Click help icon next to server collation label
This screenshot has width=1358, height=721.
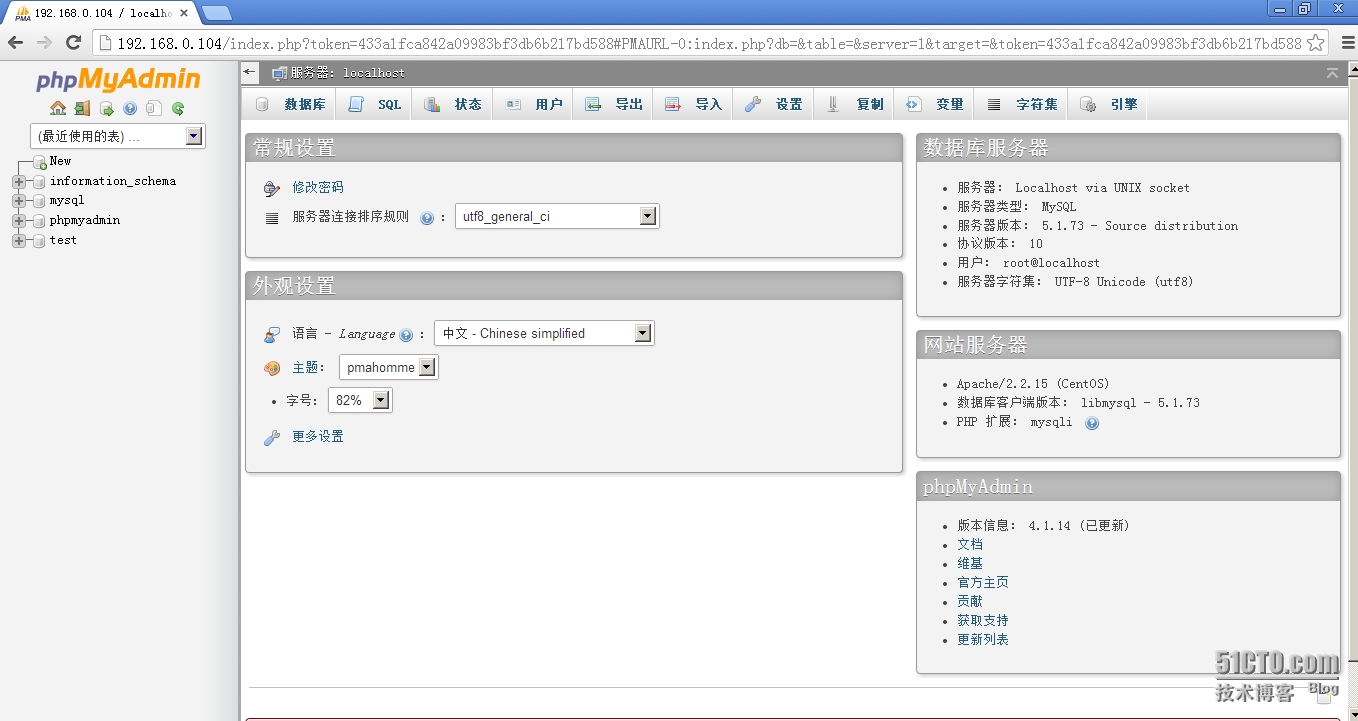(427, 218)
